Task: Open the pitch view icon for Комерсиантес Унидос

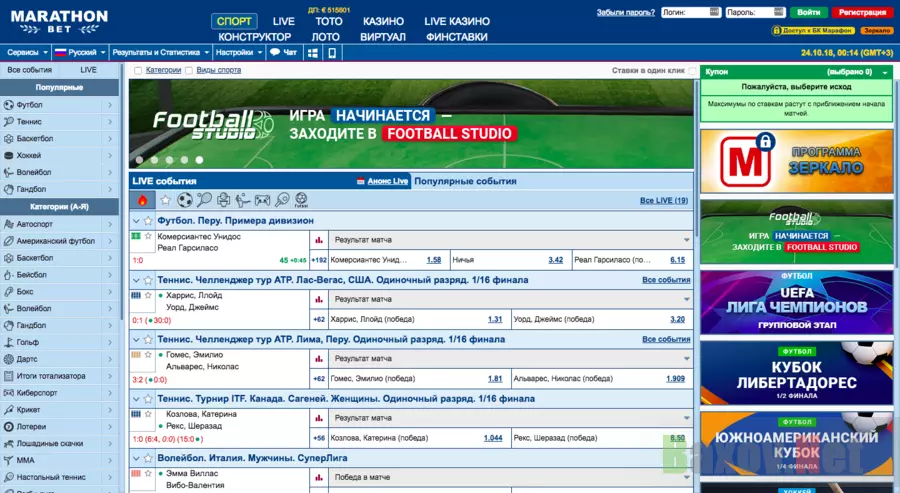Action: 136,236
